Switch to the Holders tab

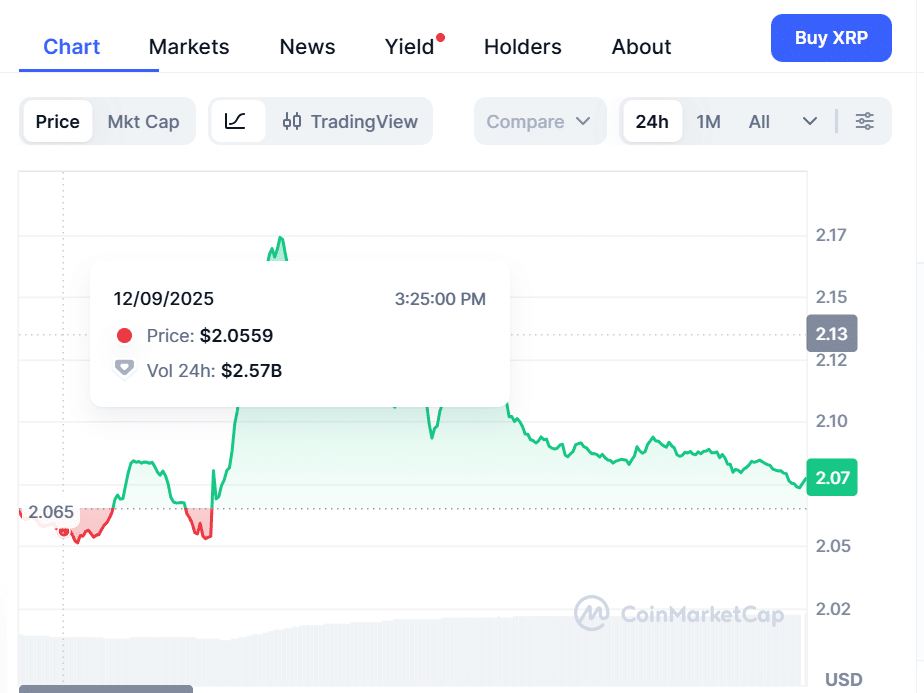[522, 47]
